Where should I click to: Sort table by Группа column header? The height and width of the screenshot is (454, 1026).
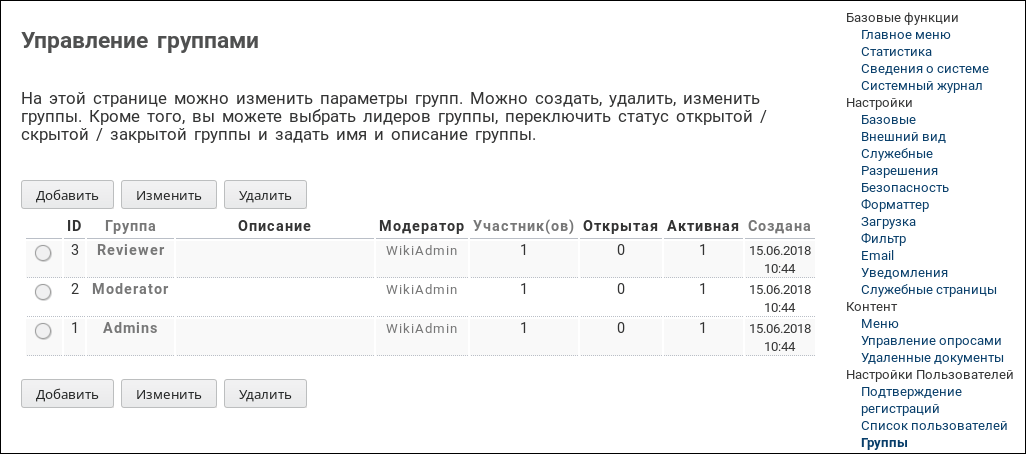tap(130, 226)
